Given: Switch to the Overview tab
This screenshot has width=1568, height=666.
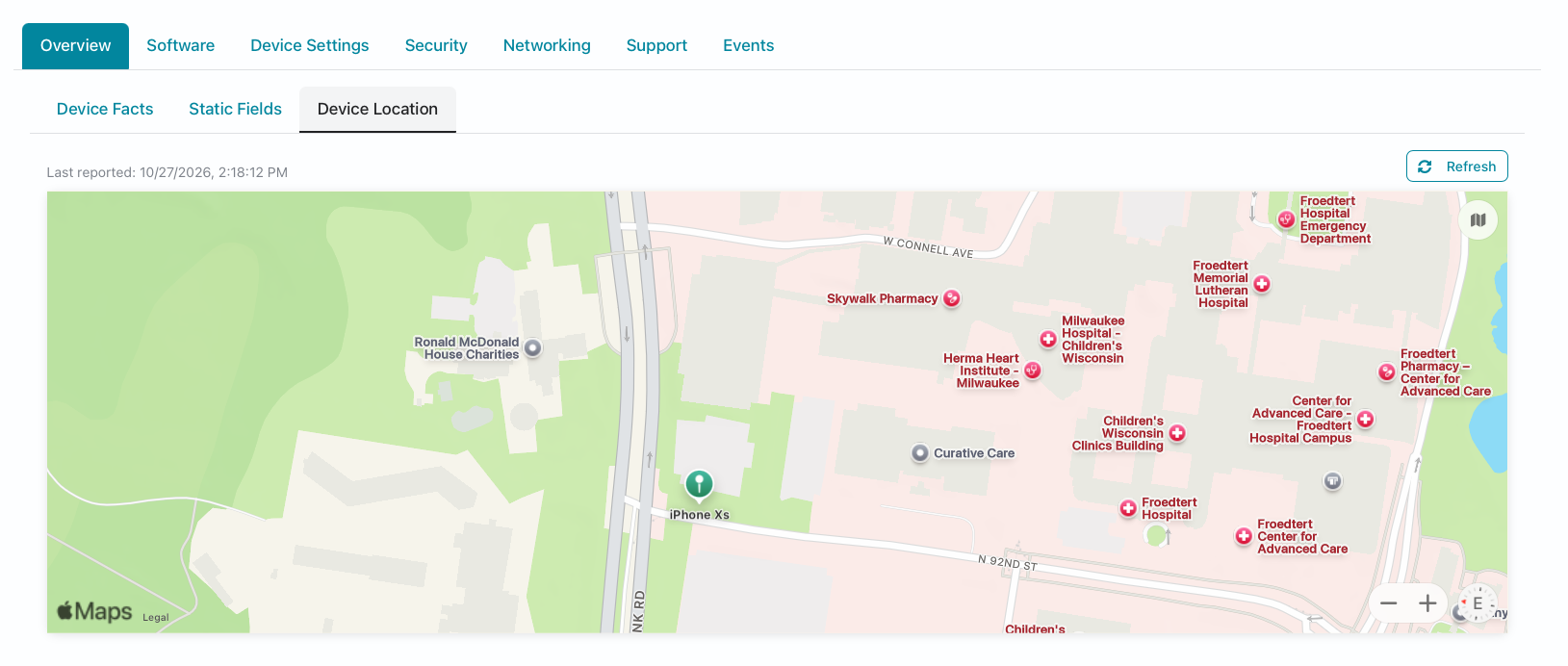Looking at the screenshot, I should tap(75, 45).
